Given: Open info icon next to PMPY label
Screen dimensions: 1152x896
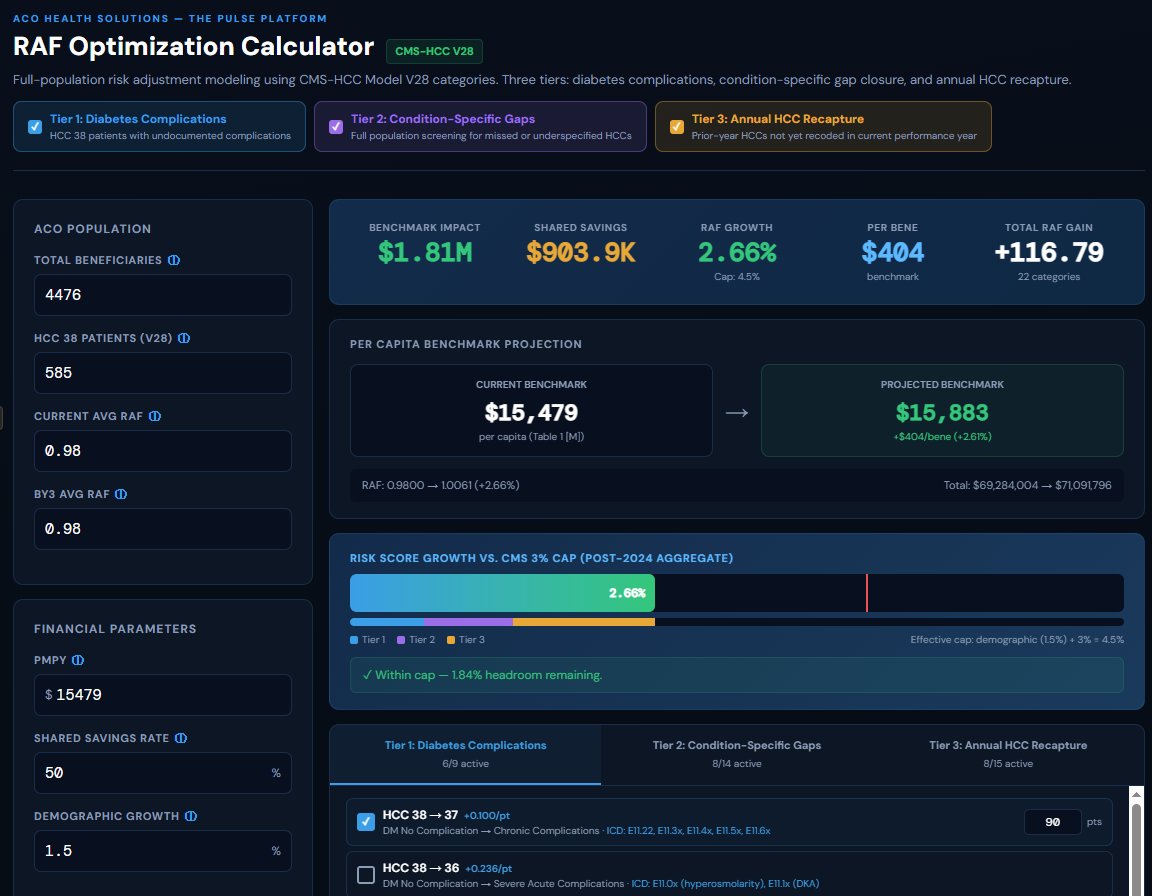Looking at the screenshot, I should pyautogui.click(x=78, y=660).
